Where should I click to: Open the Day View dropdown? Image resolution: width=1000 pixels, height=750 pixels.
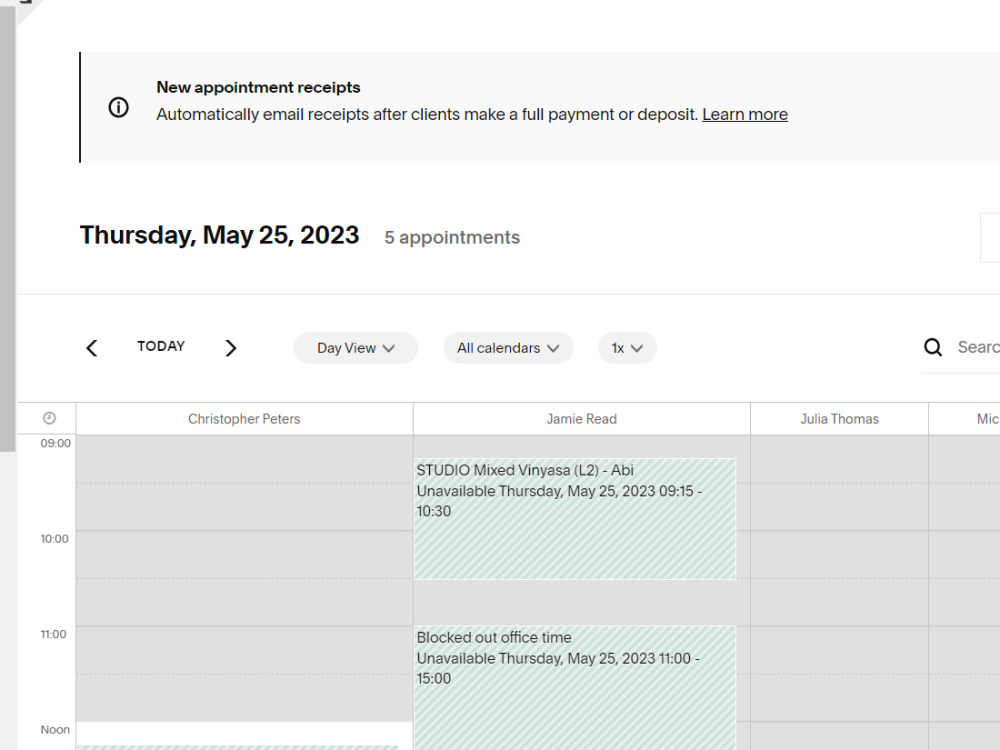[356, 348]
